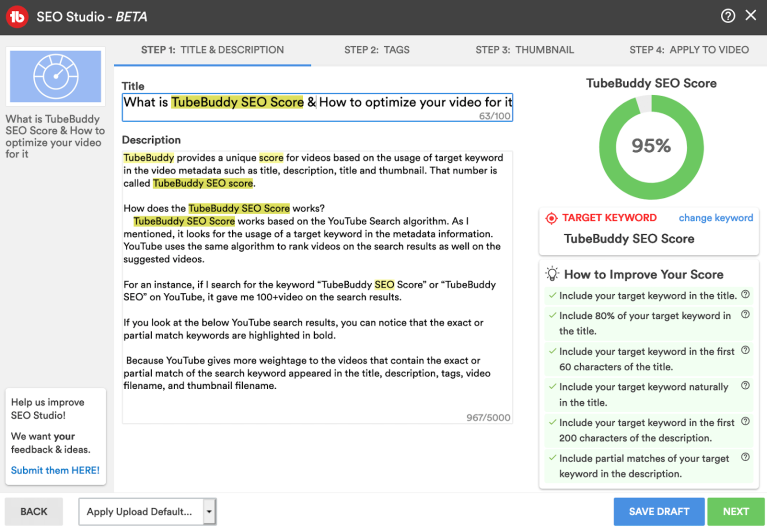Click the 'Help us improve SEO Studio!' text
The height and width of the screenshot is (530, 767).
click(x=47, y=409)
